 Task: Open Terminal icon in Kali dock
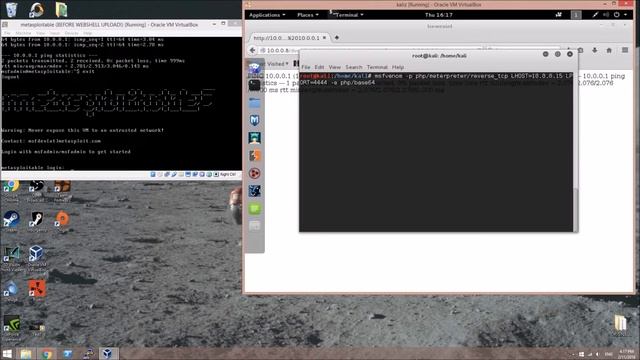click(x=254, y=85)
